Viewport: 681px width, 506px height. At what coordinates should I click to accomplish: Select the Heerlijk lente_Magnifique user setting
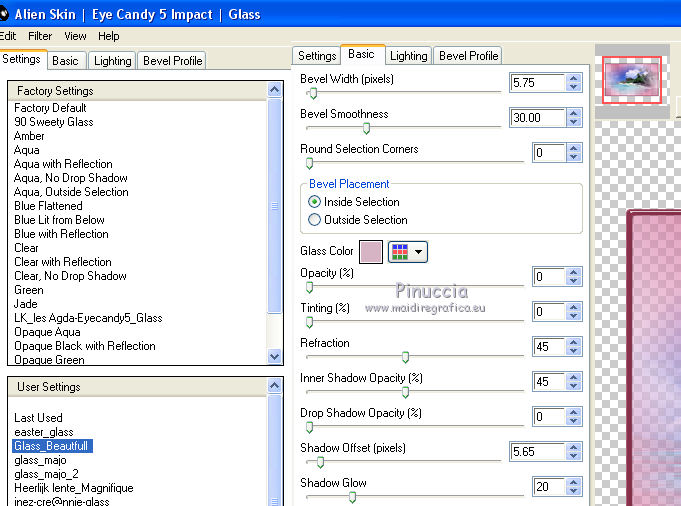click(x=74, y=488)
